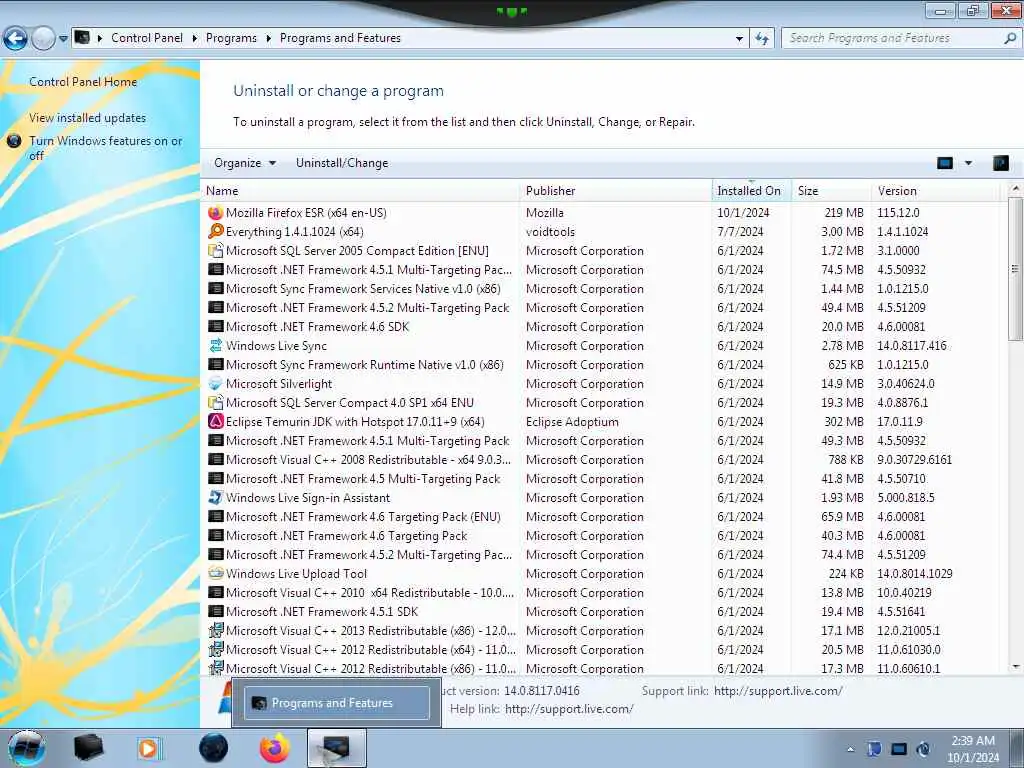Screen dimensions: 1024x768
Task: Expand the Programs breadcrumb arrow
Action: [268, 39]
